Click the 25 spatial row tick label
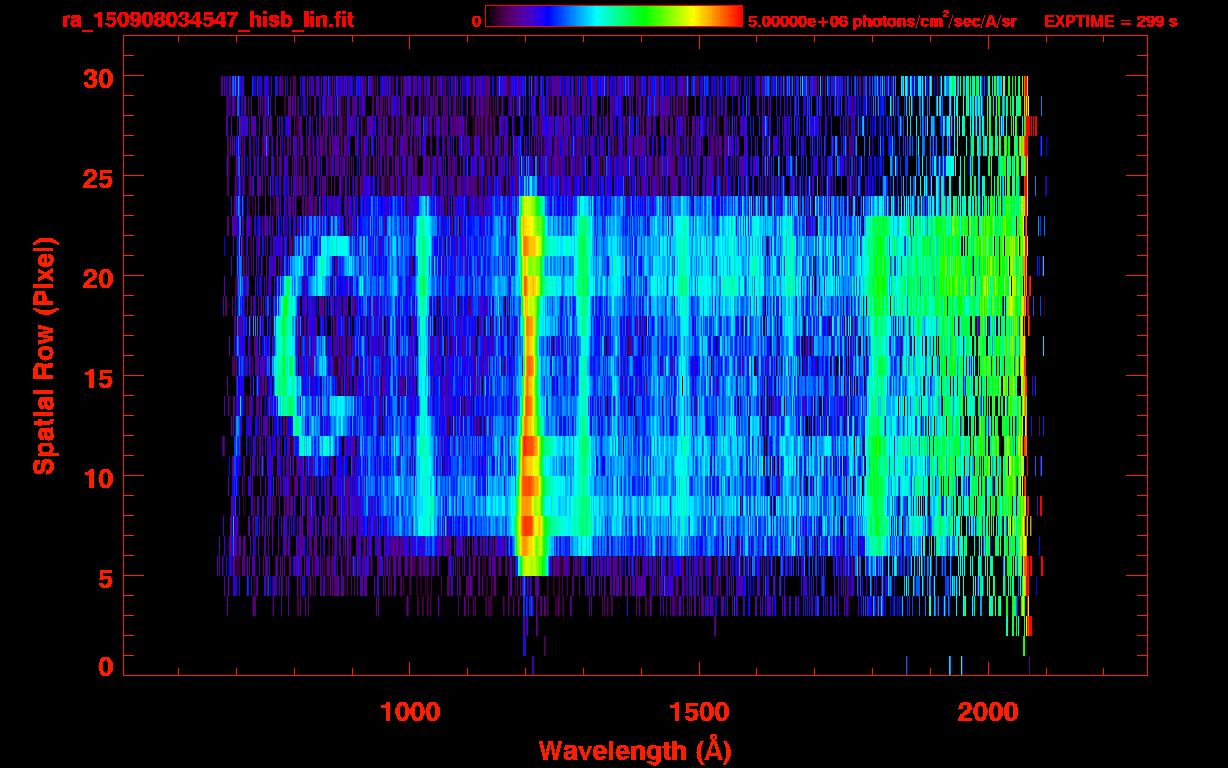 pos(98,177)
